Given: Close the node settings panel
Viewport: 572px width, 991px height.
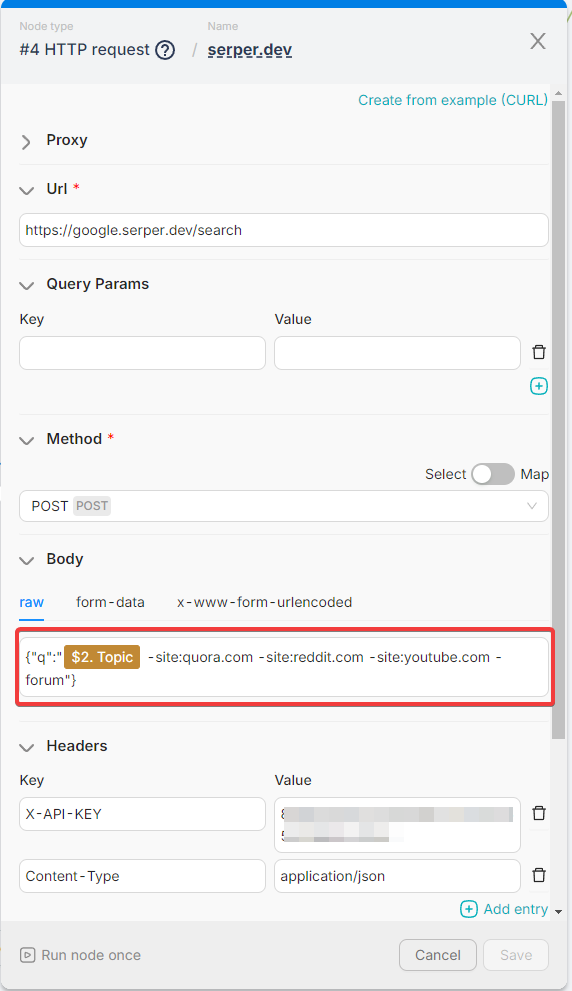Looking at the screenshot, I should 538,41.
